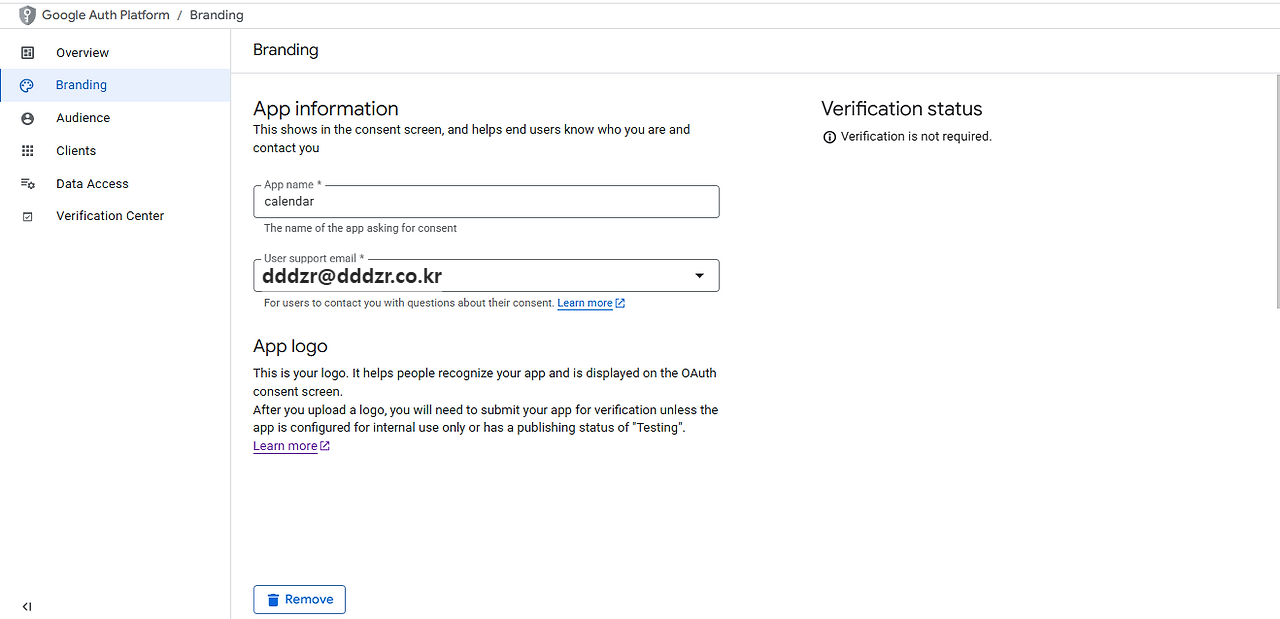This screenshot has height=619, width=1280.
Task: Remove the uploaded app logo
Action: 300,600
